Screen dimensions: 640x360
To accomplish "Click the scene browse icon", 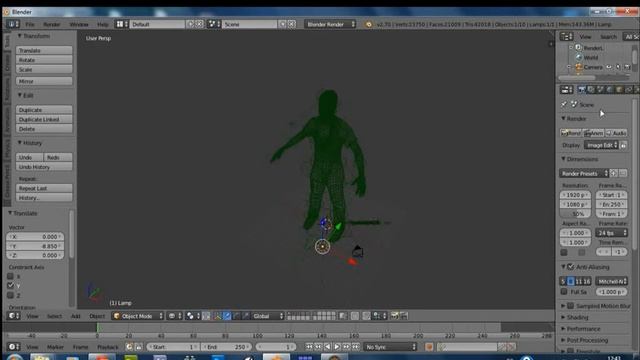I will pos(214,24).
